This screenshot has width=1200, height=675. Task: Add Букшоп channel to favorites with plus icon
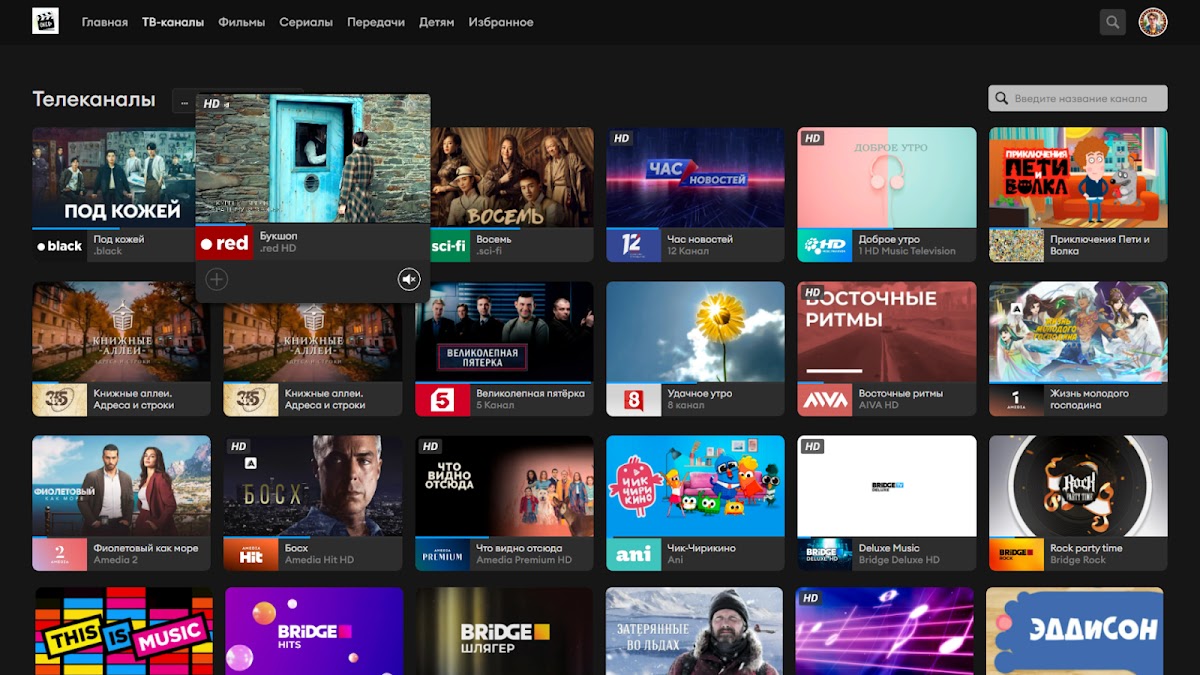pos(217,279)
